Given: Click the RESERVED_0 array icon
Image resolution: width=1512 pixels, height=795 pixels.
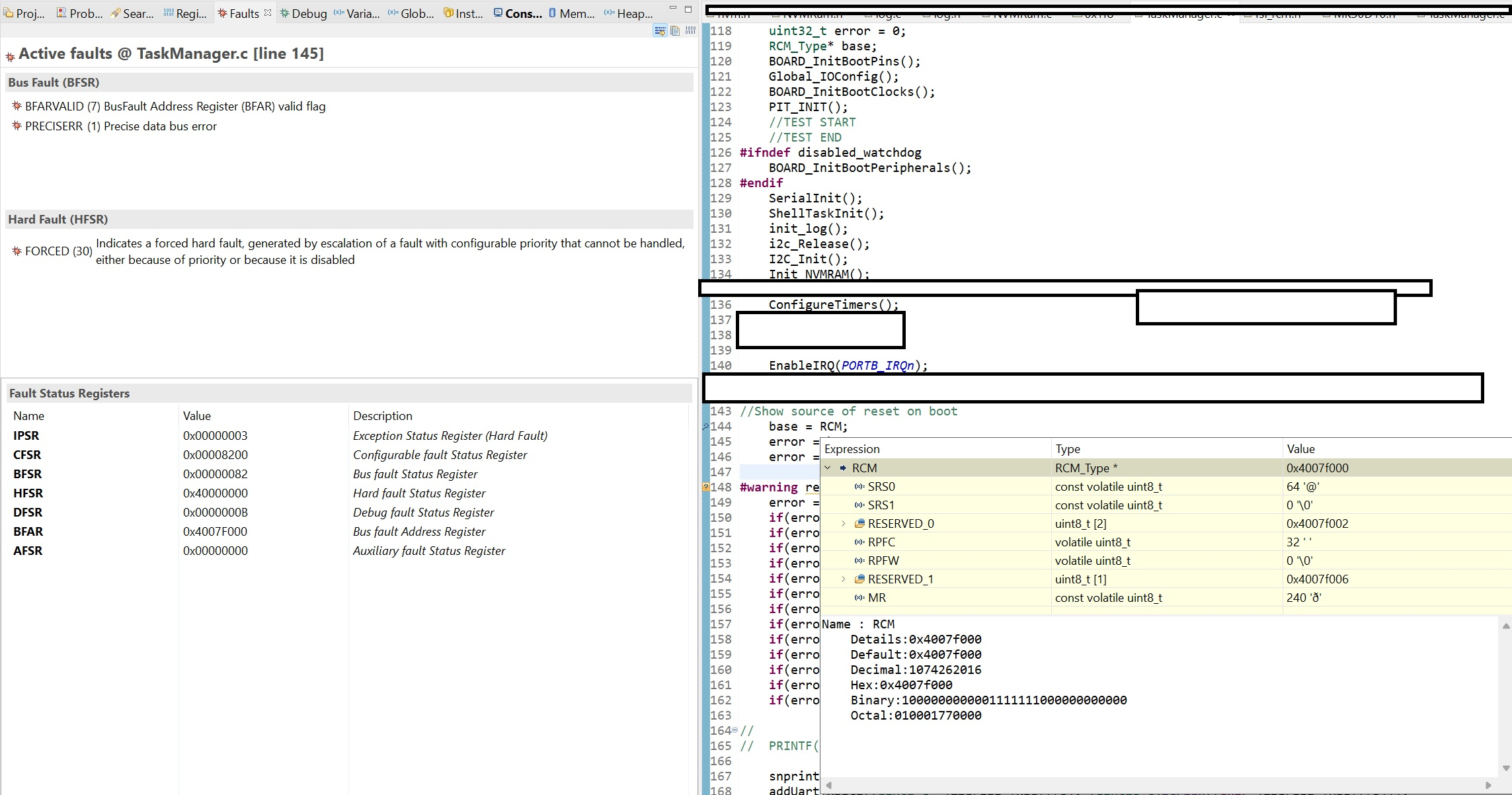Looking at the screenshot, I should pos(859,524).
